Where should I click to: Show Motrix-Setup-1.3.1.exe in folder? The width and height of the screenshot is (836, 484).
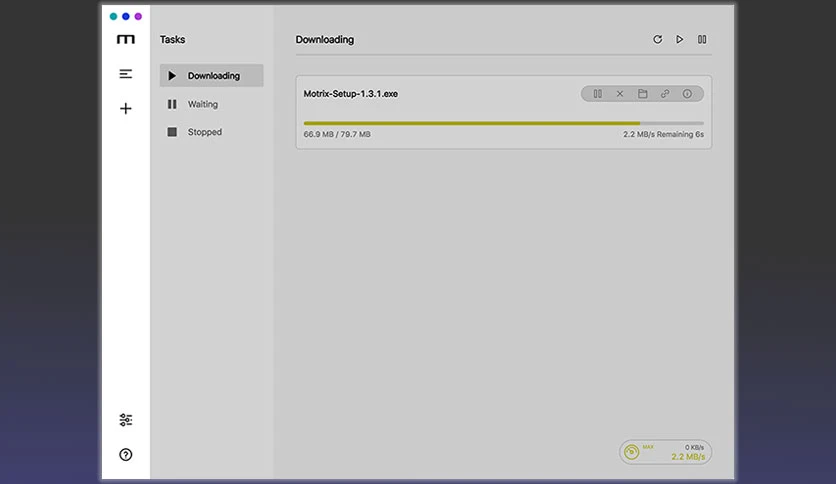pos(642,94)
